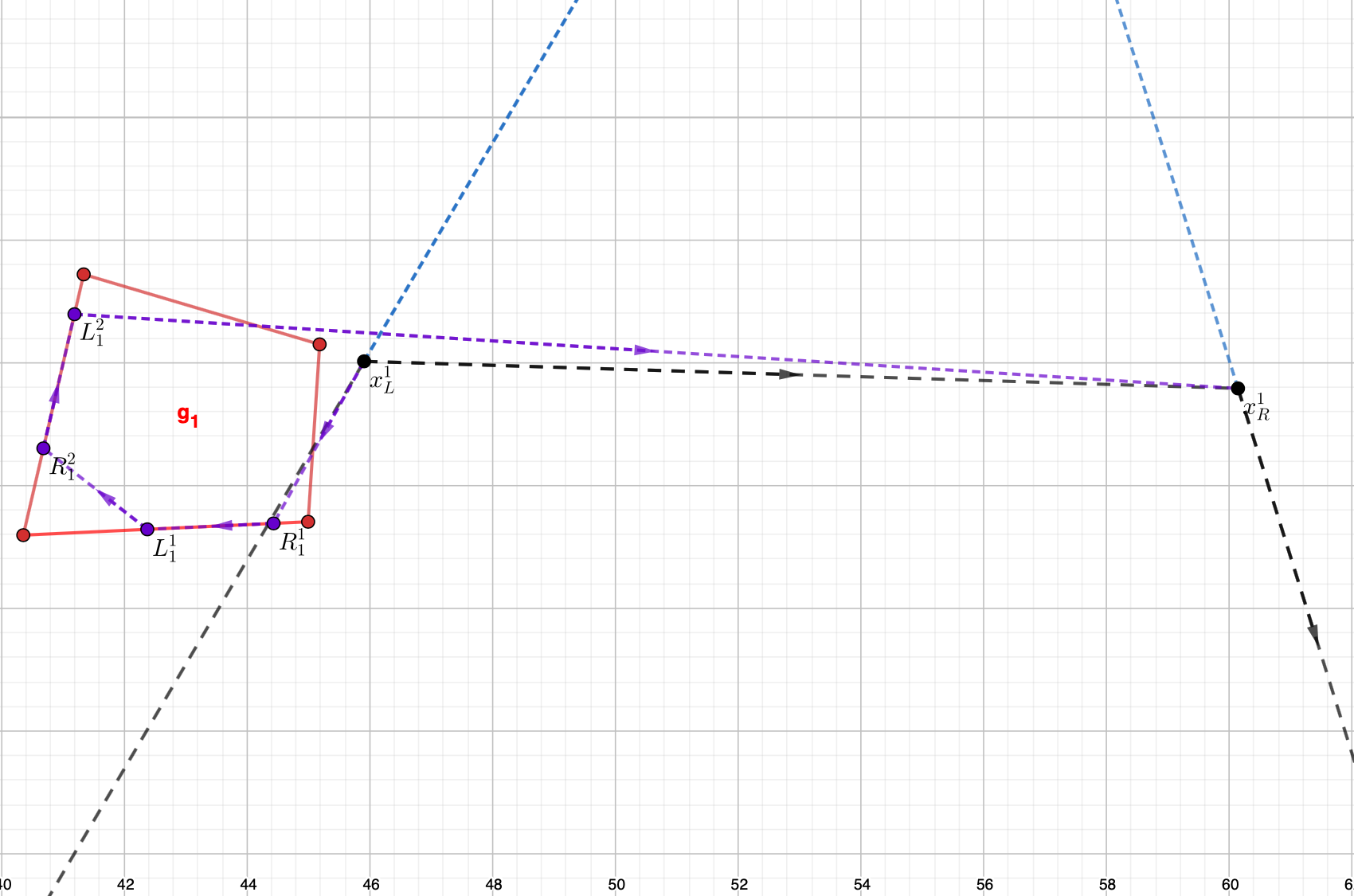Select the purple point labeled R₁²
1354x896 pixels.
coord(43,448)
